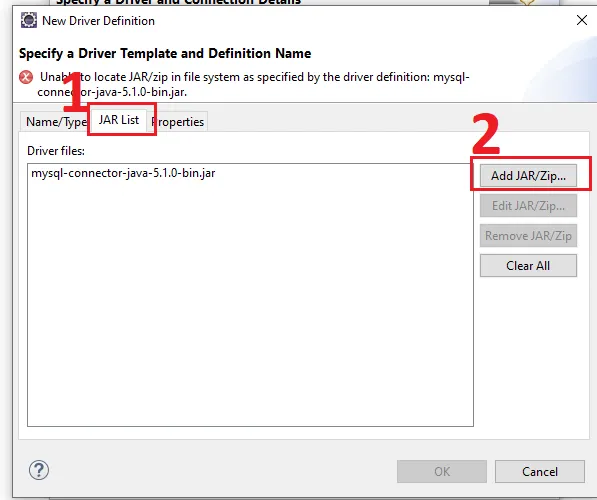
Task: Click the OK button
Action: pyautogui.click(x=442, y=471)
